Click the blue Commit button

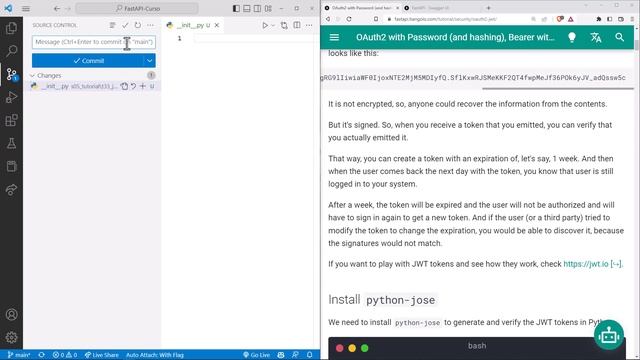click(88, 61)
